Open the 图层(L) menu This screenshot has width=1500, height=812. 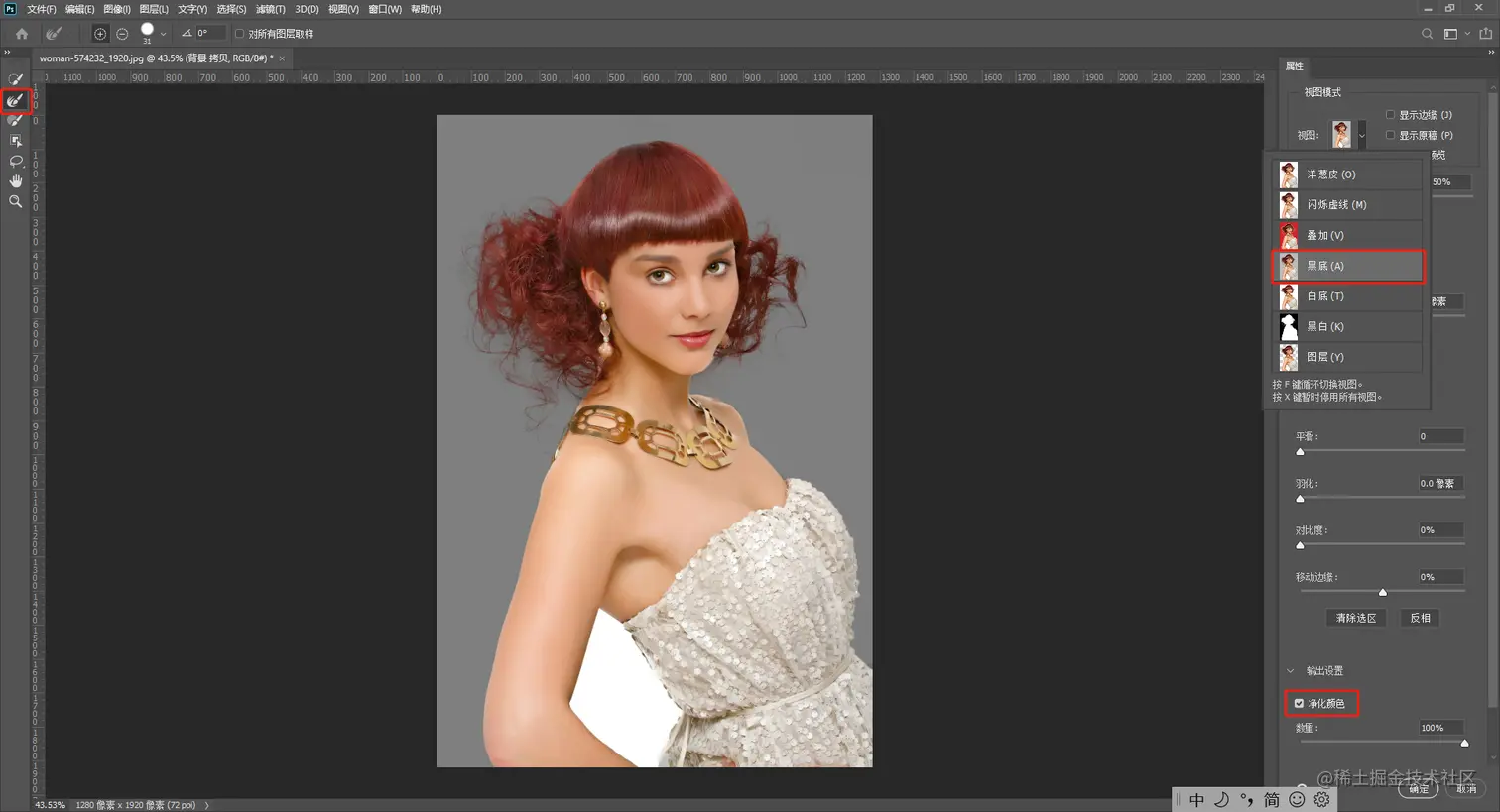154,9
